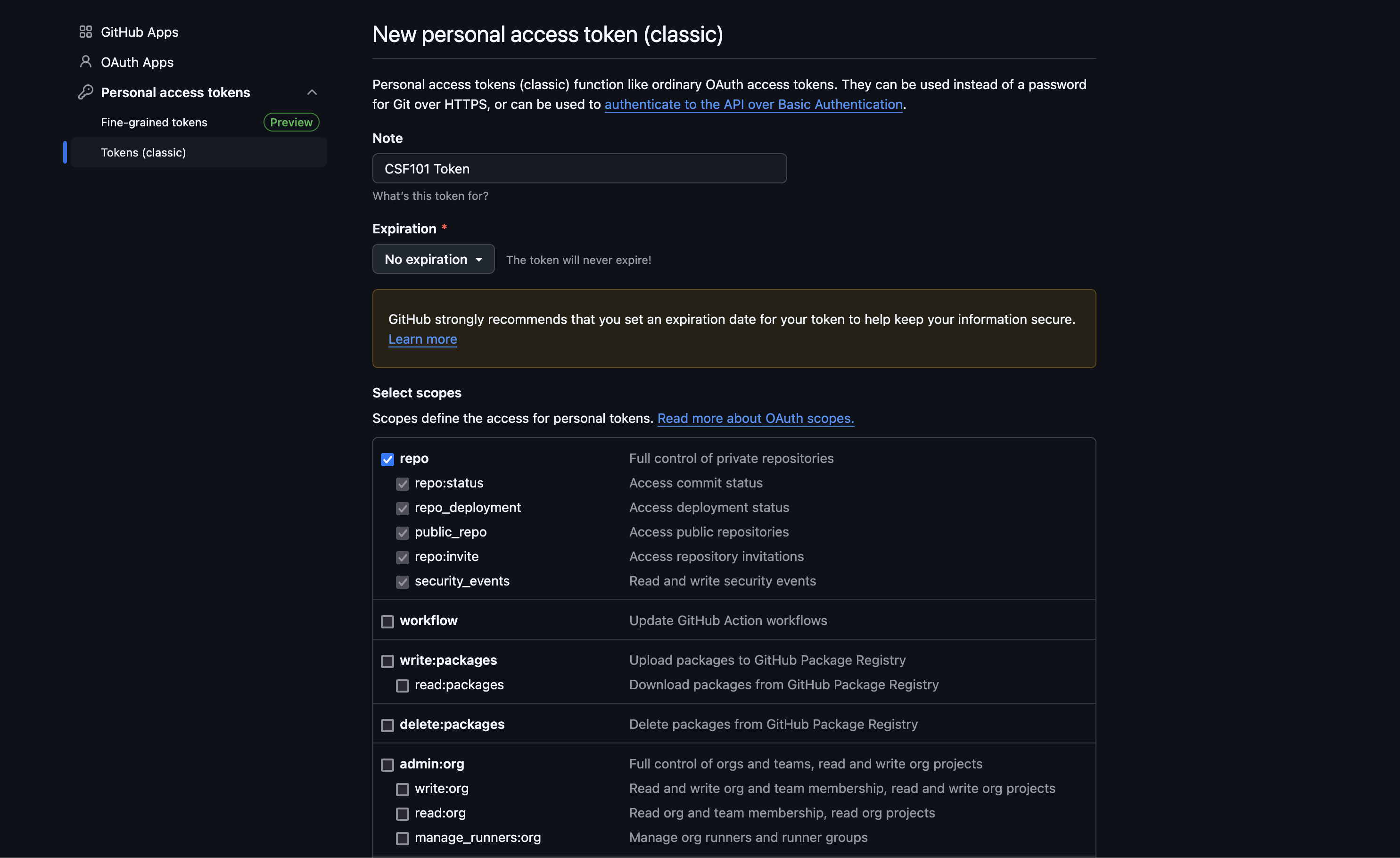The height and width of the screenshot is (858, 1400).
Task: Select the read:org checkbox
Action: 402,814
